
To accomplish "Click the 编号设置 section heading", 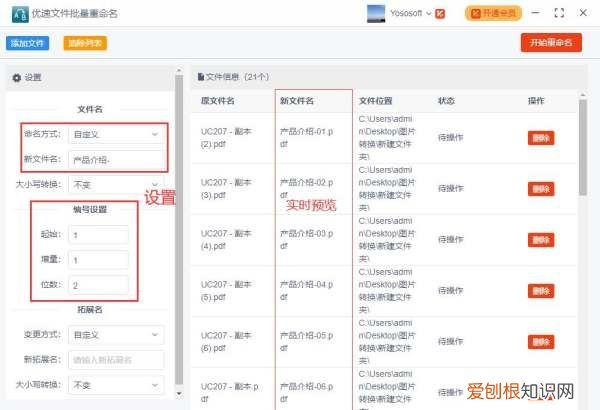I will click(90, 209).
